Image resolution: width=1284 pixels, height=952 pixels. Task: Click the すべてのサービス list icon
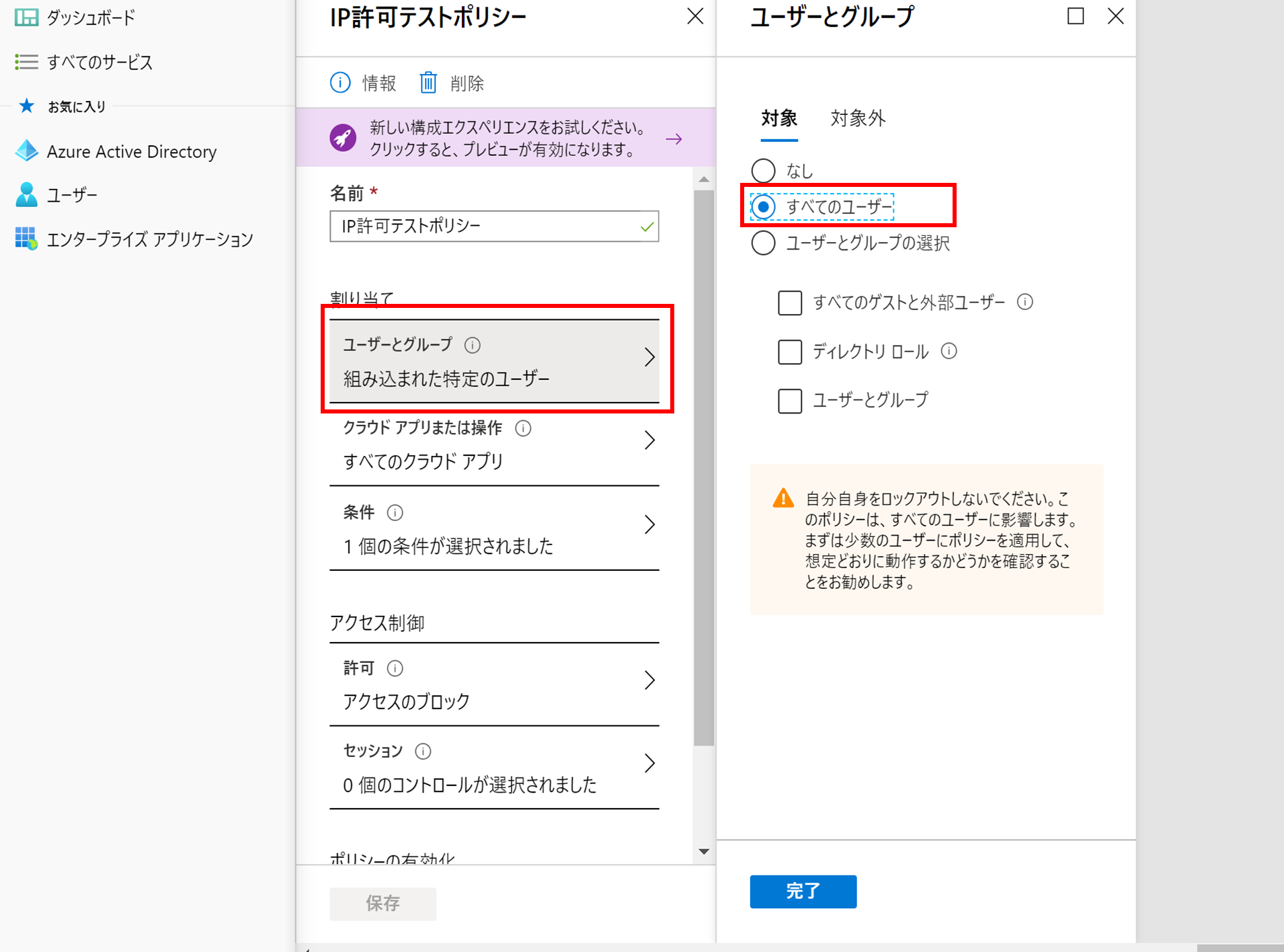tap(26, 62)
